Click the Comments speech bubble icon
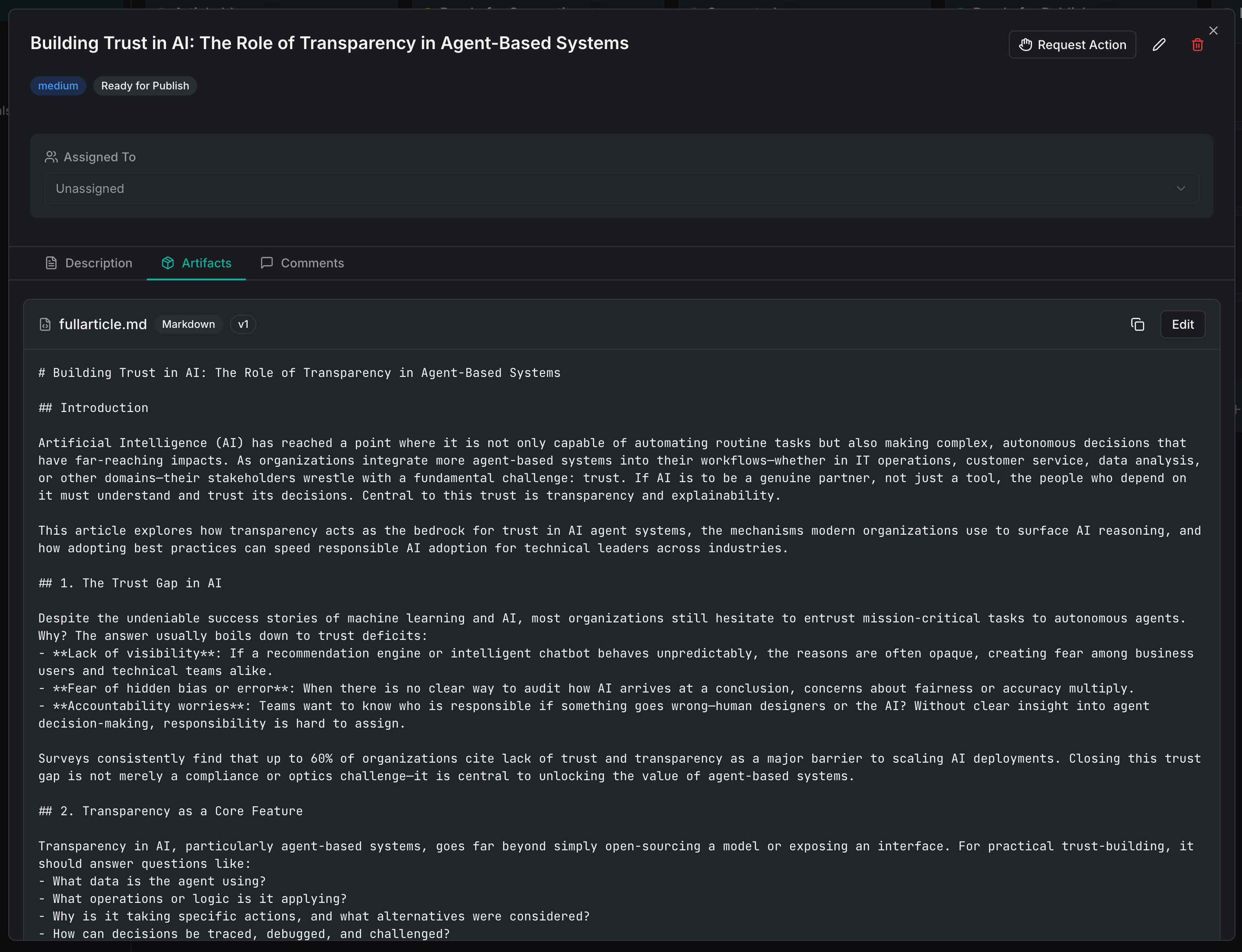The image size is (1242, 952). pyautogui.click(x=267, y=263)
